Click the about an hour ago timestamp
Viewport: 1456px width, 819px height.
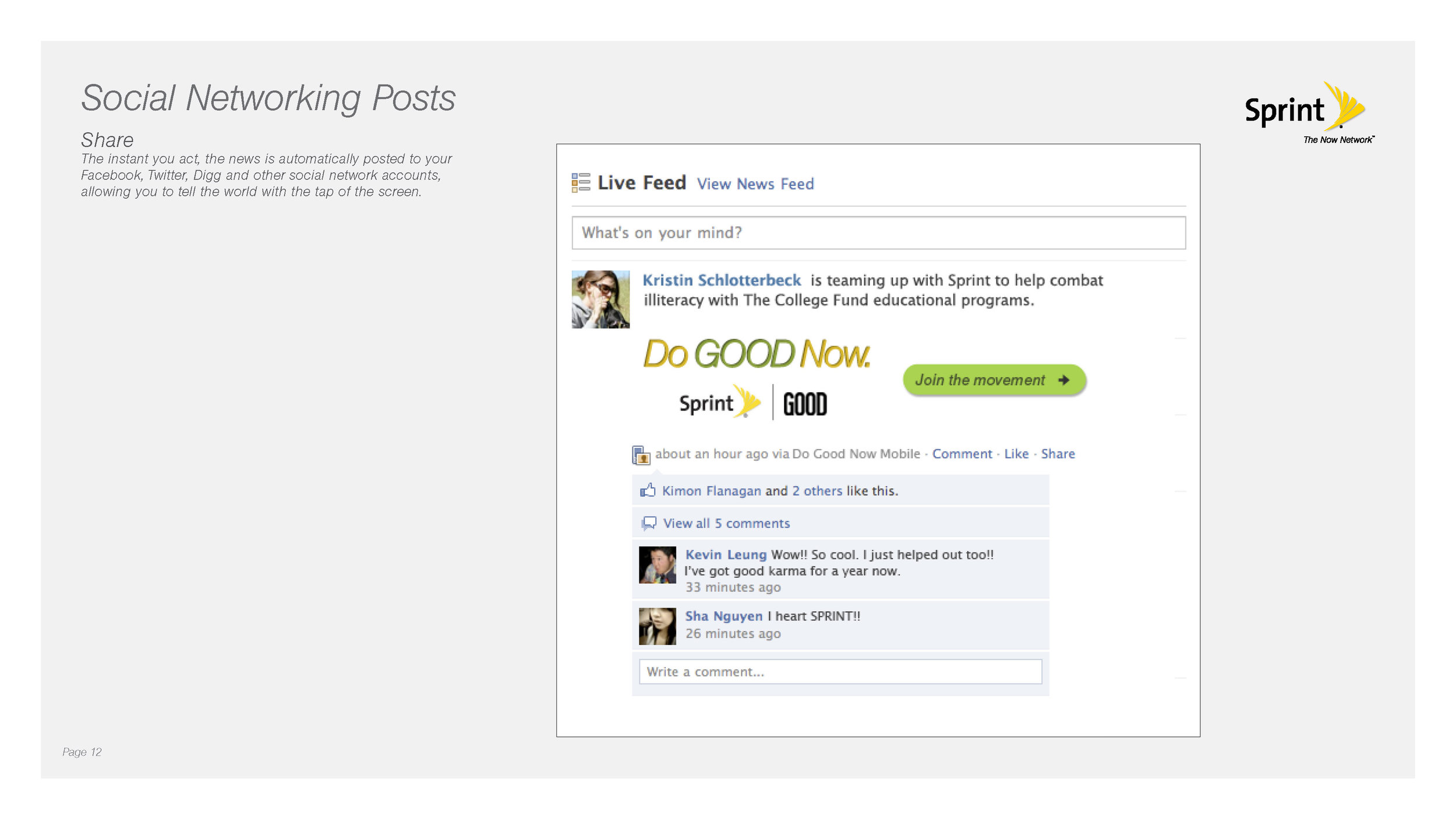[711, 454]
